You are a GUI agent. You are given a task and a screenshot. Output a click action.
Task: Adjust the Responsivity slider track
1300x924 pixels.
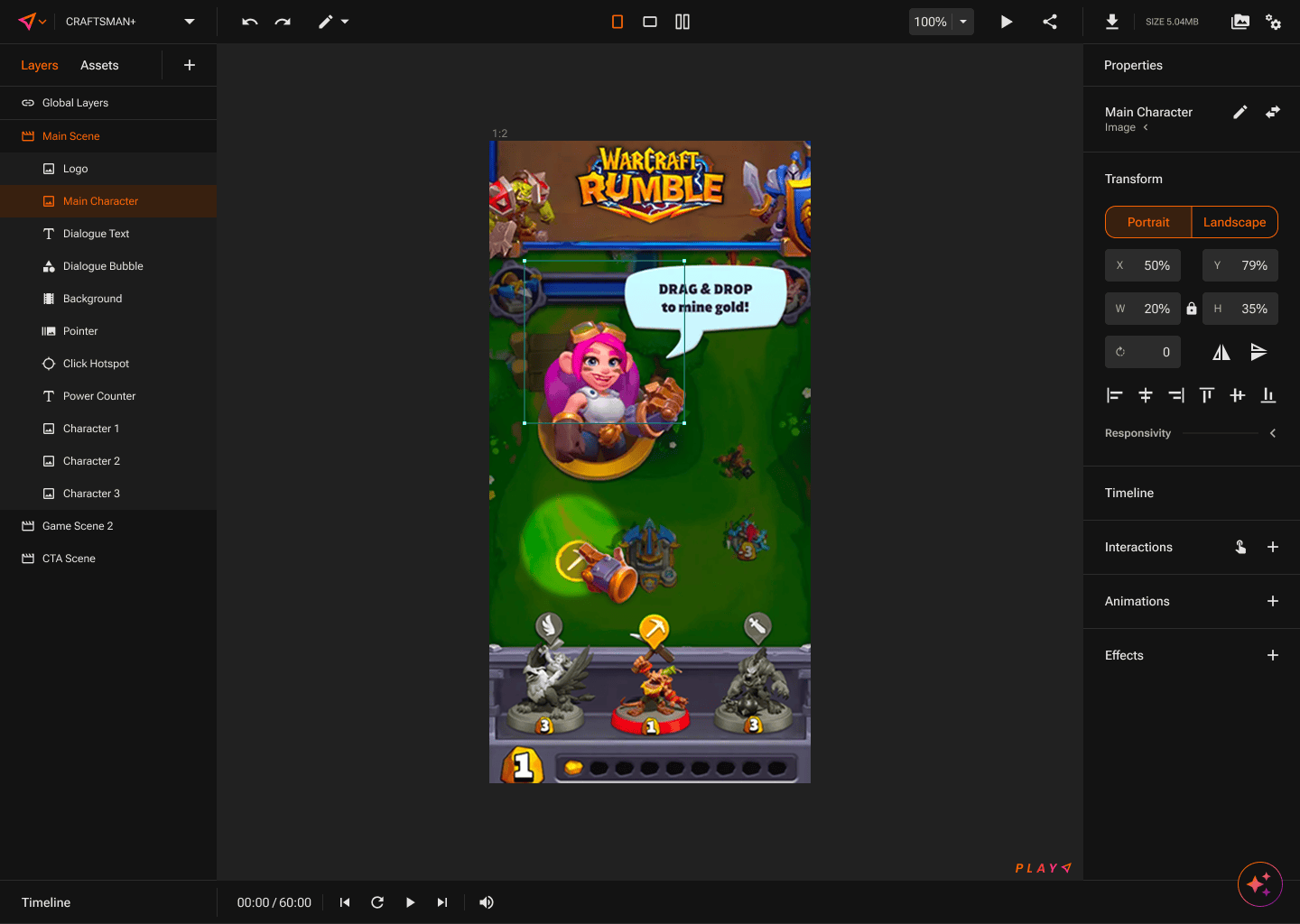1221,433
